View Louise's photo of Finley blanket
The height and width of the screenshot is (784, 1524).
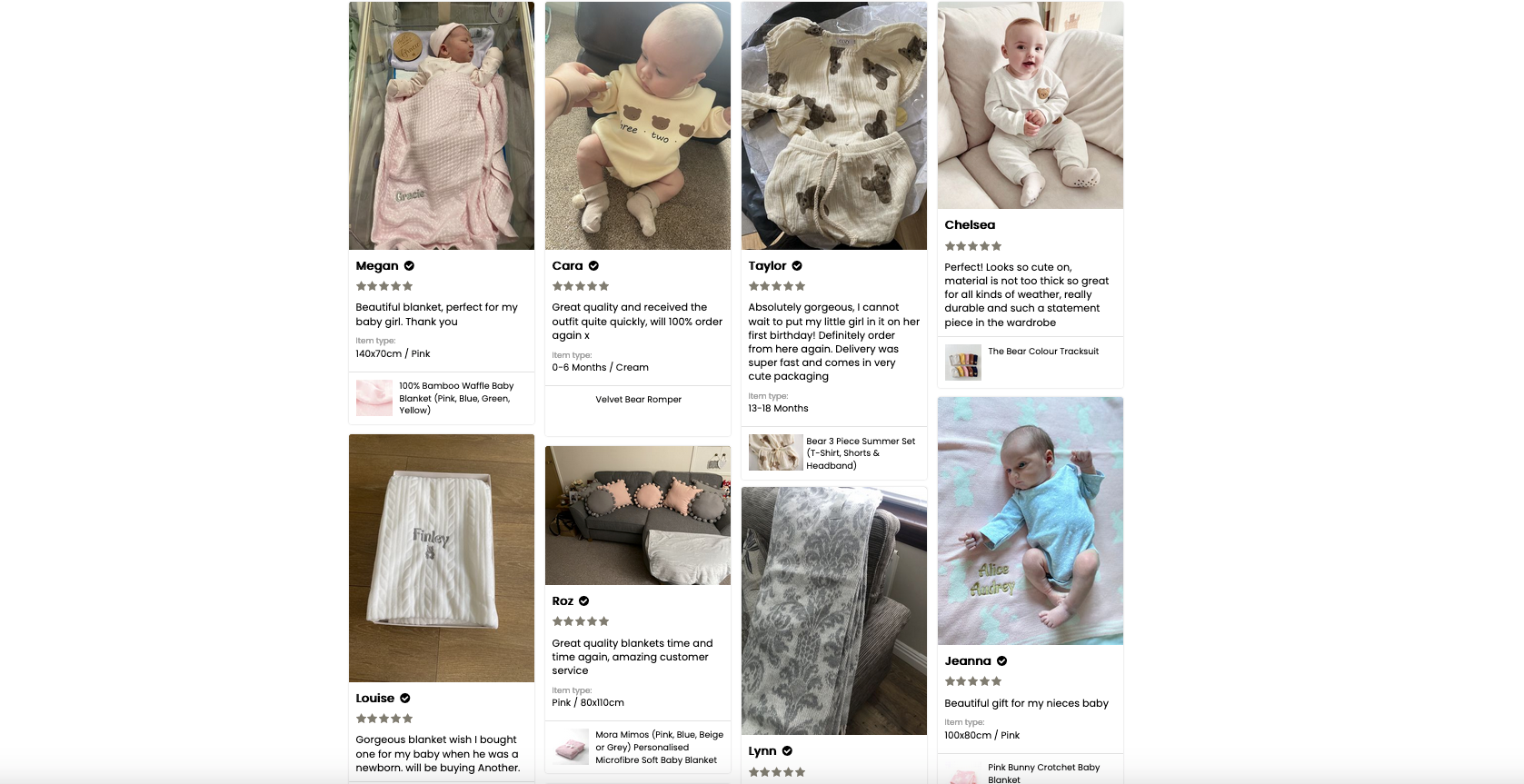pyautogui.click(x=442, y=558)
